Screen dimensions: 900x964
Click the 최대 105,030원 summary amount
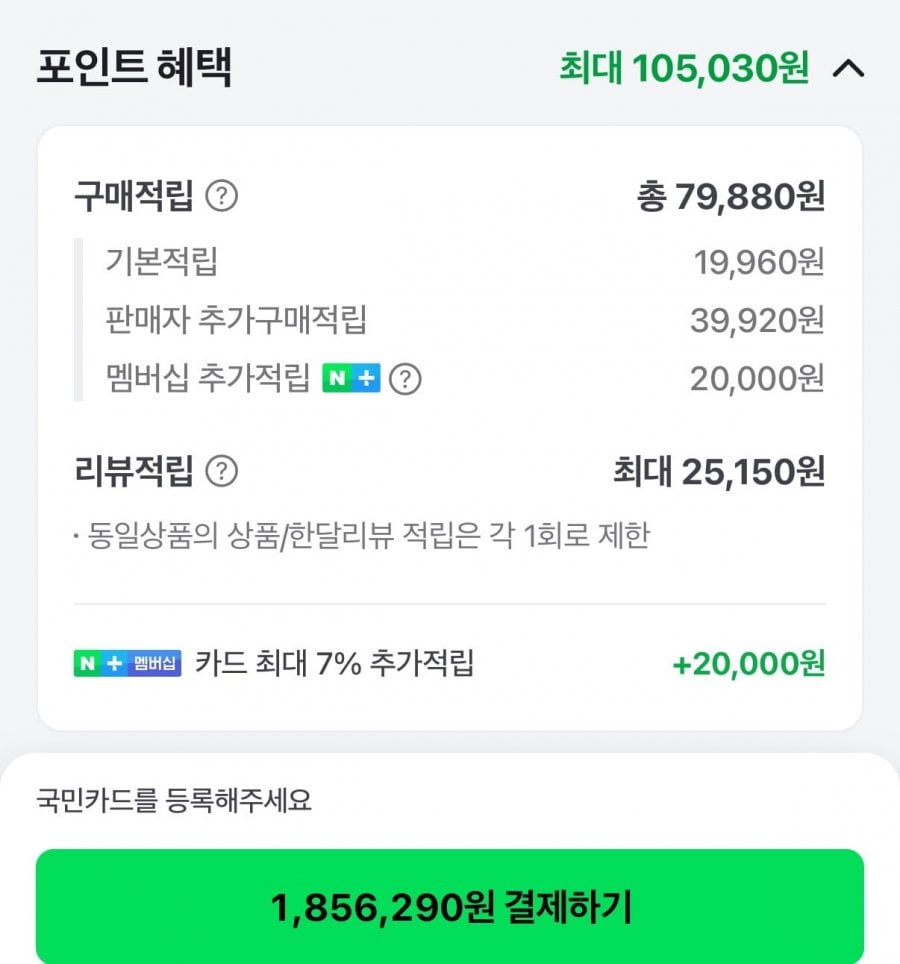tap(683, 69)
